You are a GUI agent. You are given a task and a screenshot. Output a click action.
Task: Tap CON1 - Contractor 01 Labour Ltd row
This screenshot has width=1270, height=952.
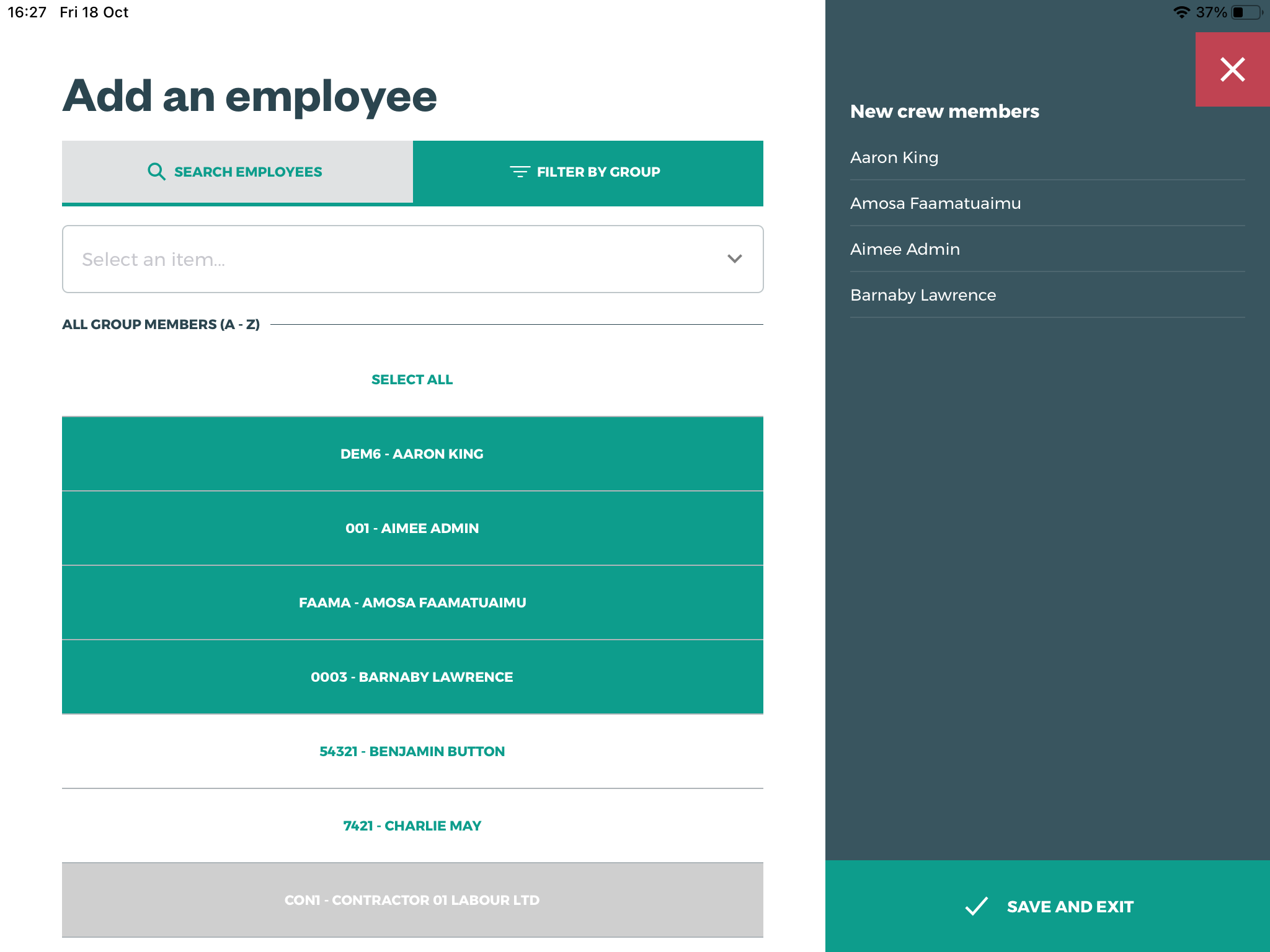coord(412,900)
